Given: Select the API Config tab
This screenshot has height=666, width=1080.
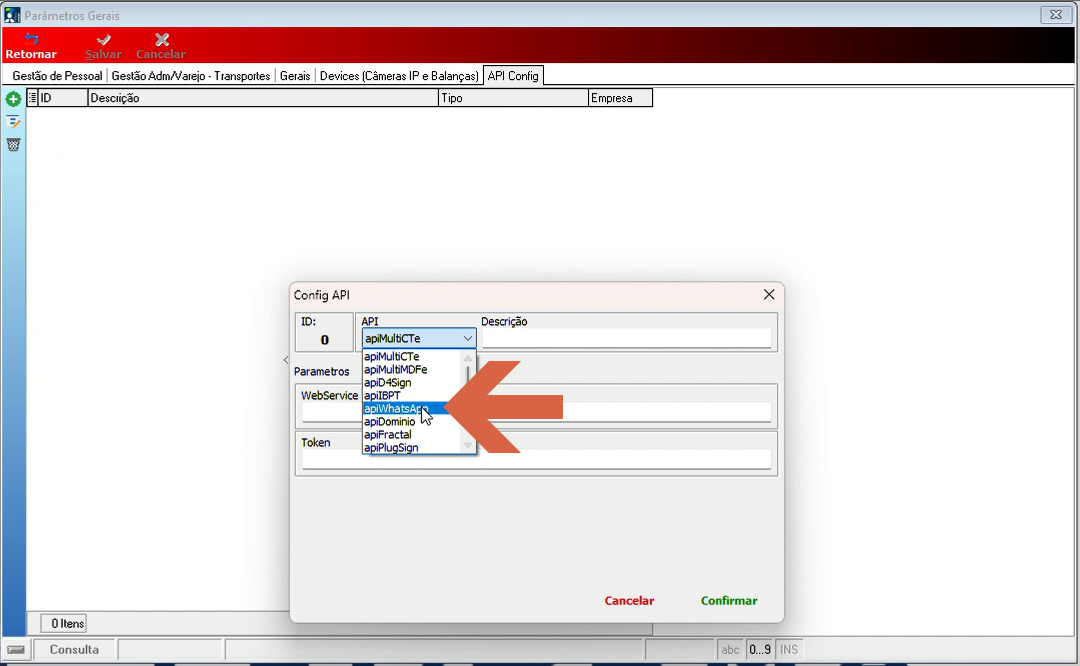Looking at the screenshot, I should (x=513, y=76).
